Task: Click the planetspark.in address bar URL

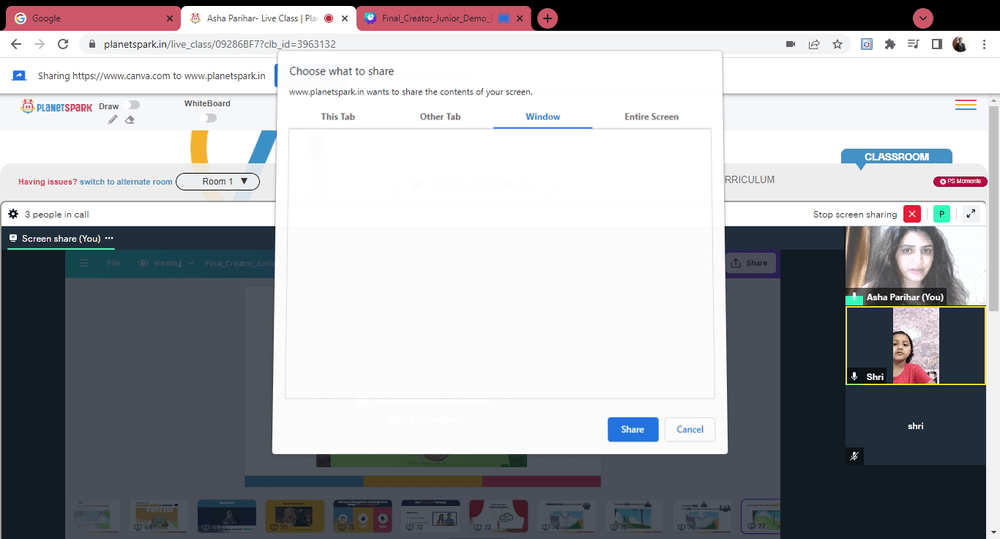Action: 219,44
